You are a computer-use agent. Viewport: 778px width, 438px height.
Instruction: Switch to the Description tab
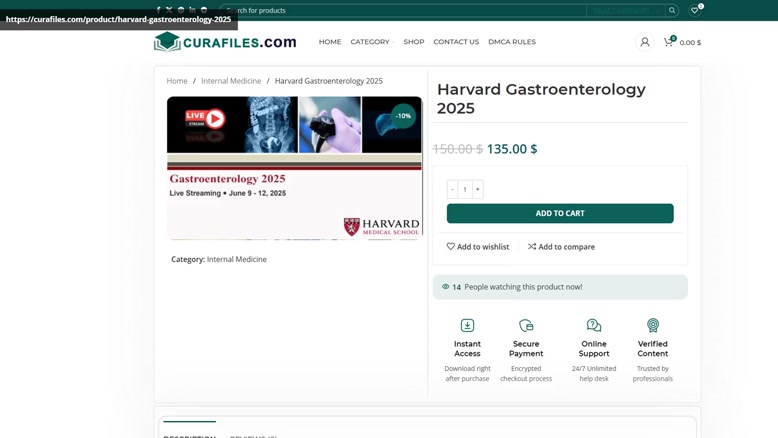click(190, 436)
